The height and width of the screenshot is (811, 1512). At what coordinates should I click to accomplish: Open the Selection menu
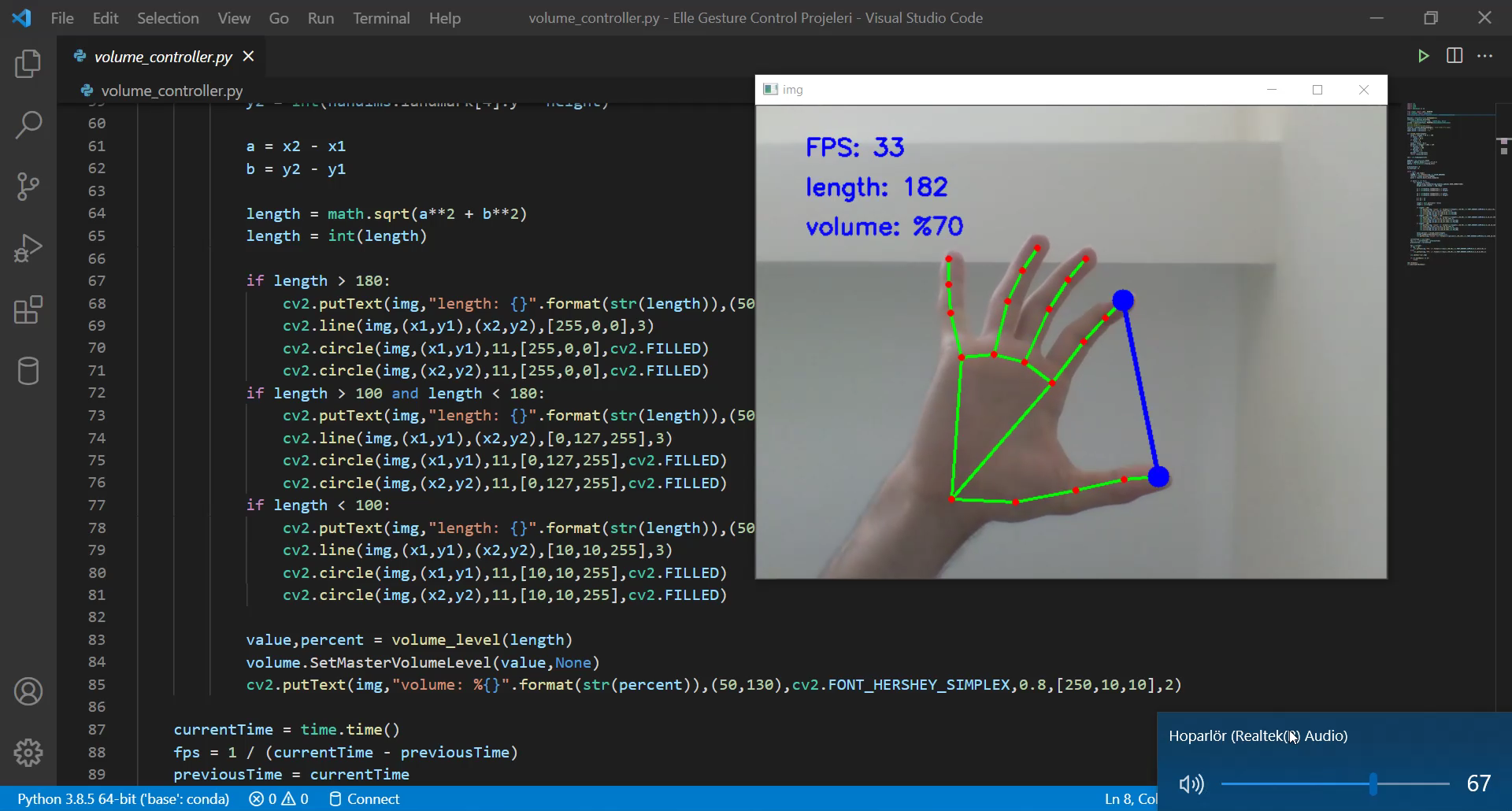[168, 18]
